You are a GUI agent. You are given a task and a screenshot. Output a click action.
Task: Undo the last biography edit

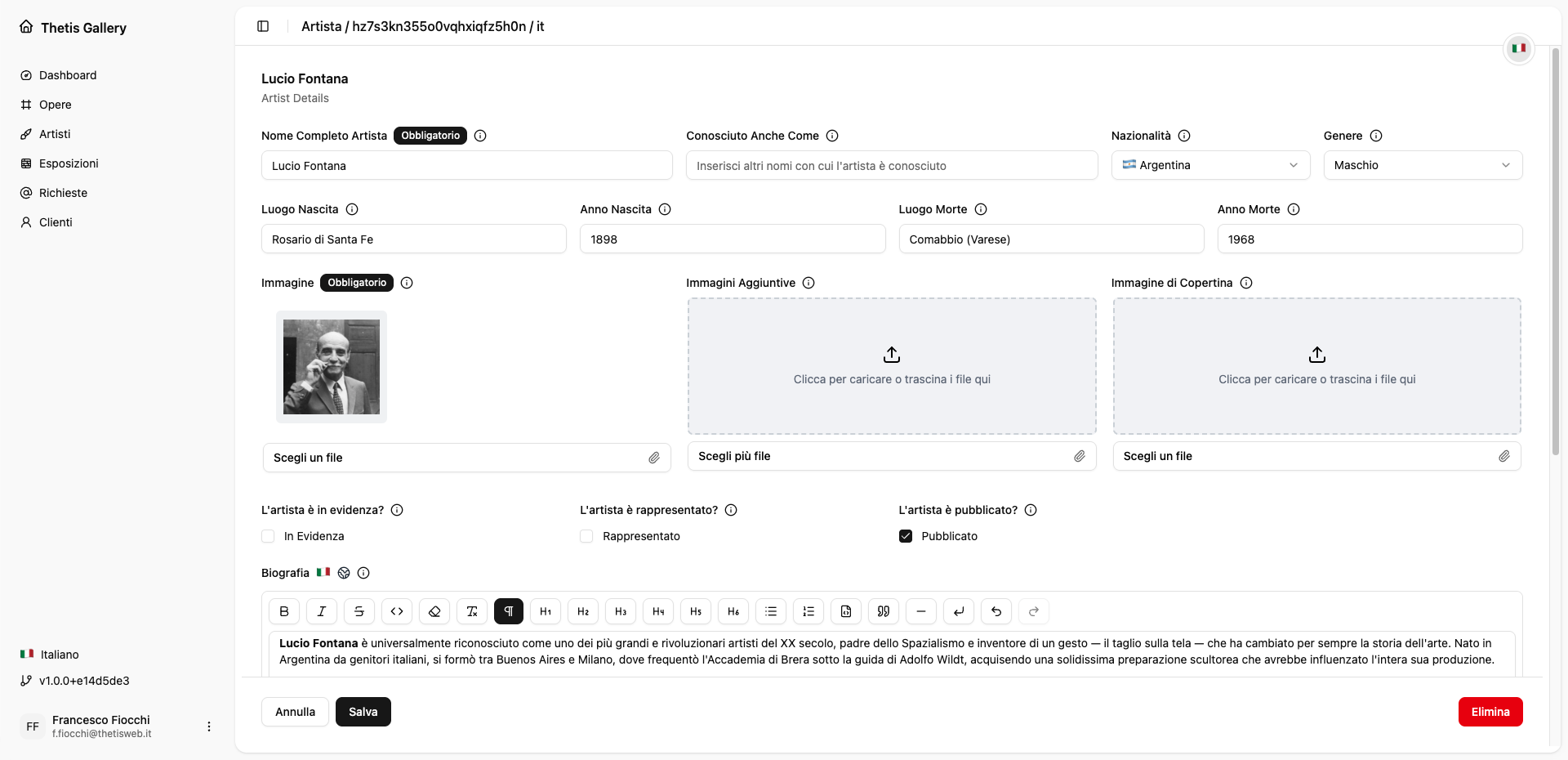(x=996, y=611)
